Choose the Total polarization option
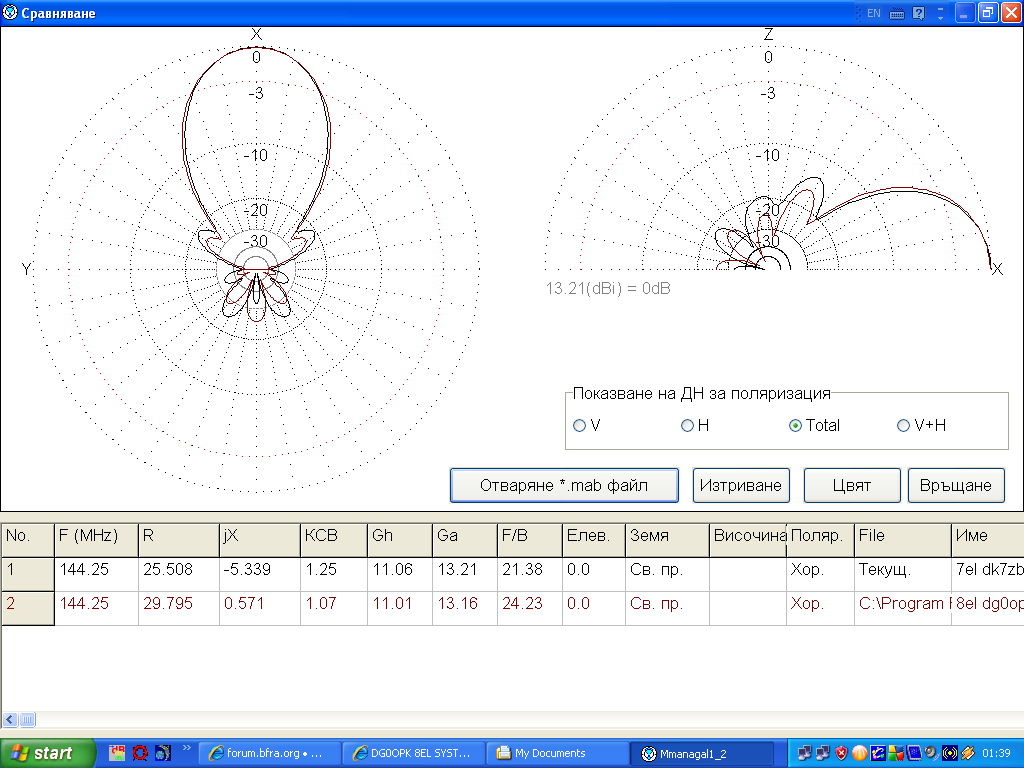Image resolution: width=1024 pixels, height=768 pixels. 796,425
